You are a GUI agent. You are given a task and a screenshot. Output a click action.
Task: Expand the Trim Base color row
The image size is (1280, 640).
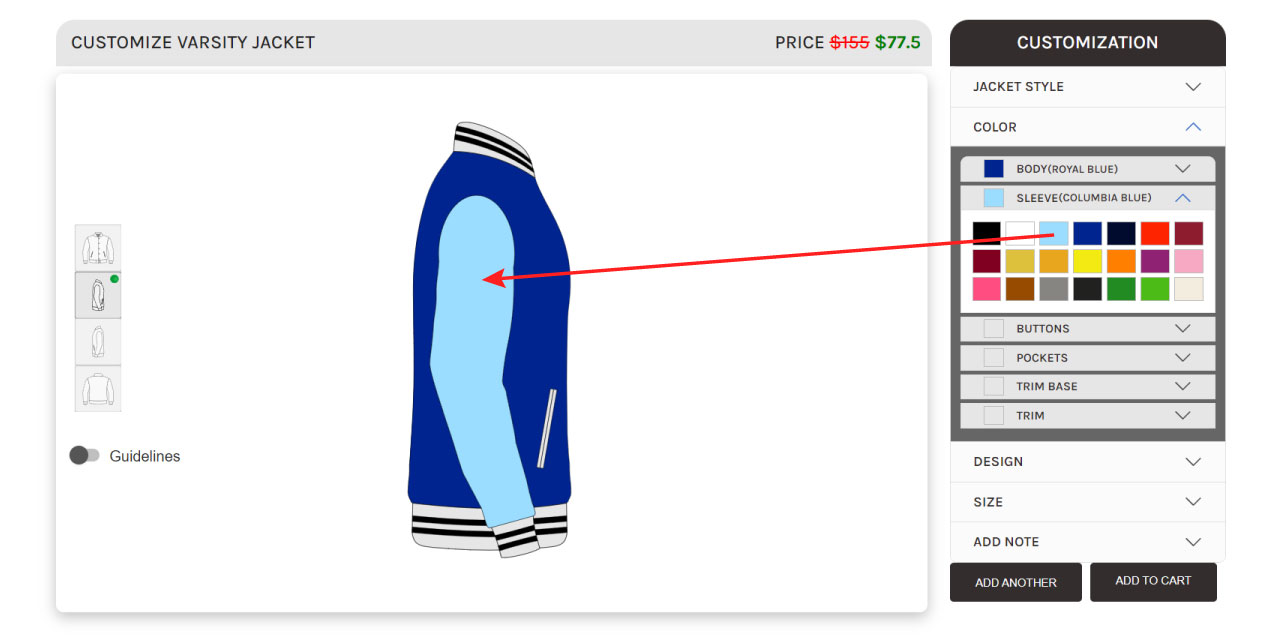(x=1088, y=387)
